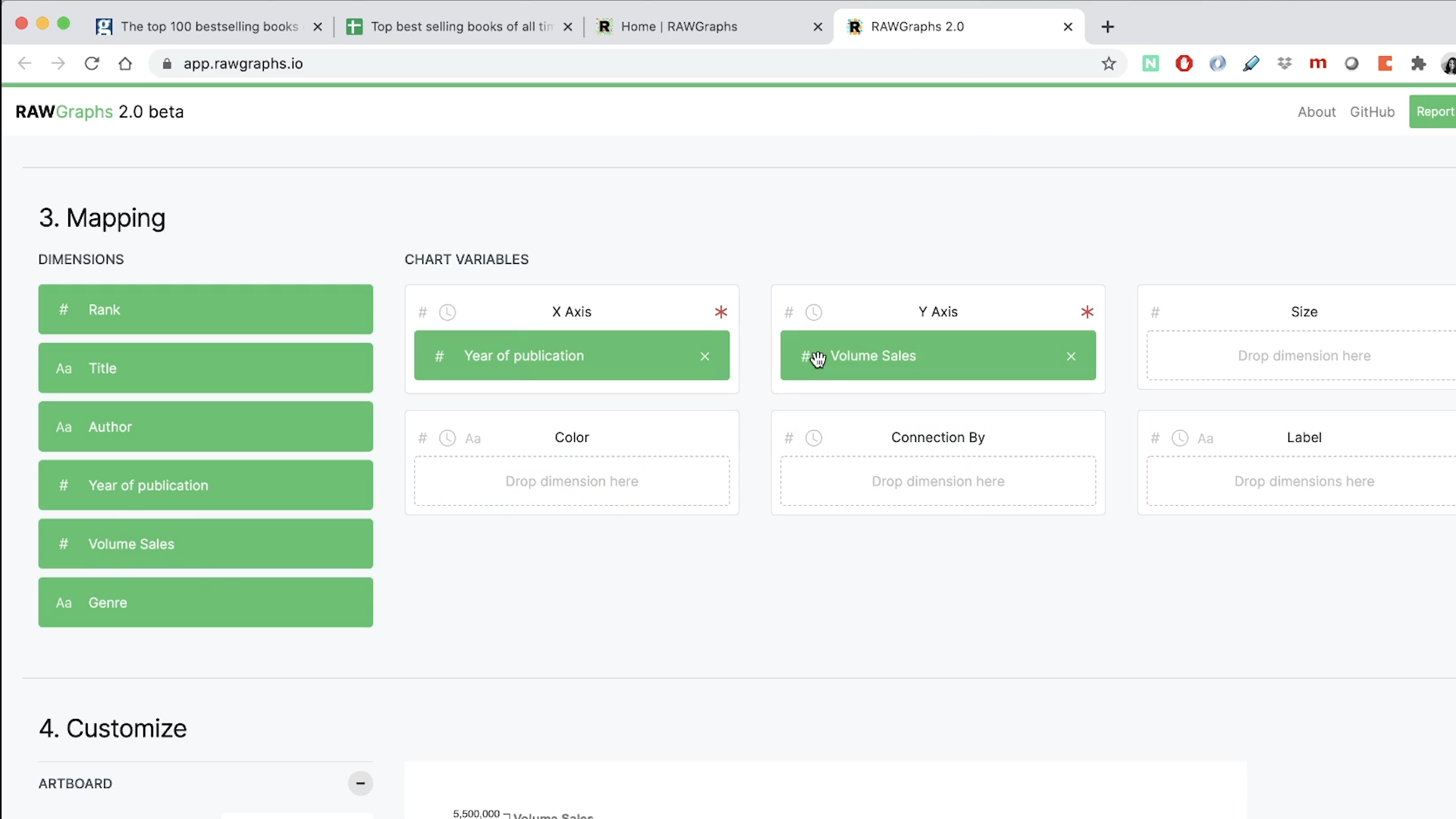Select the Genre dimension
Viewport: 1456px width, 819px height.
click(206, 603)
